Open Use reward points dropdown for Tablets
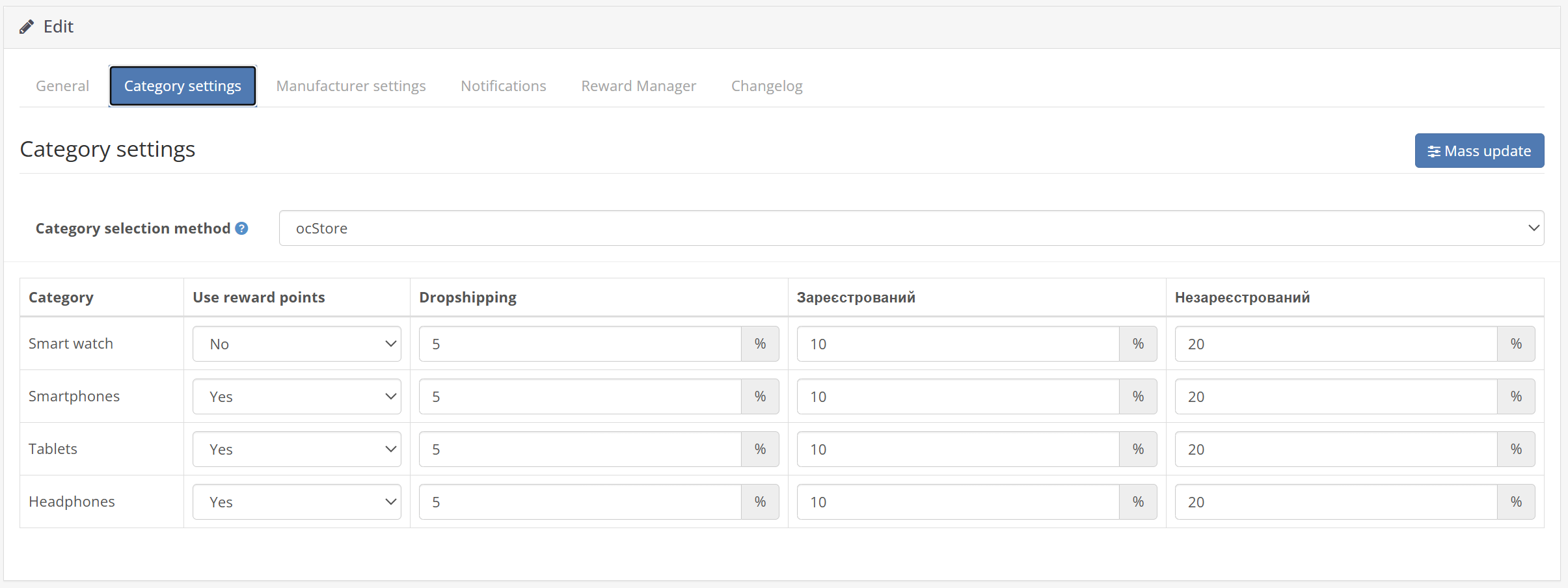This screenshot has width=1568, height=588. [x=297, y=449]
